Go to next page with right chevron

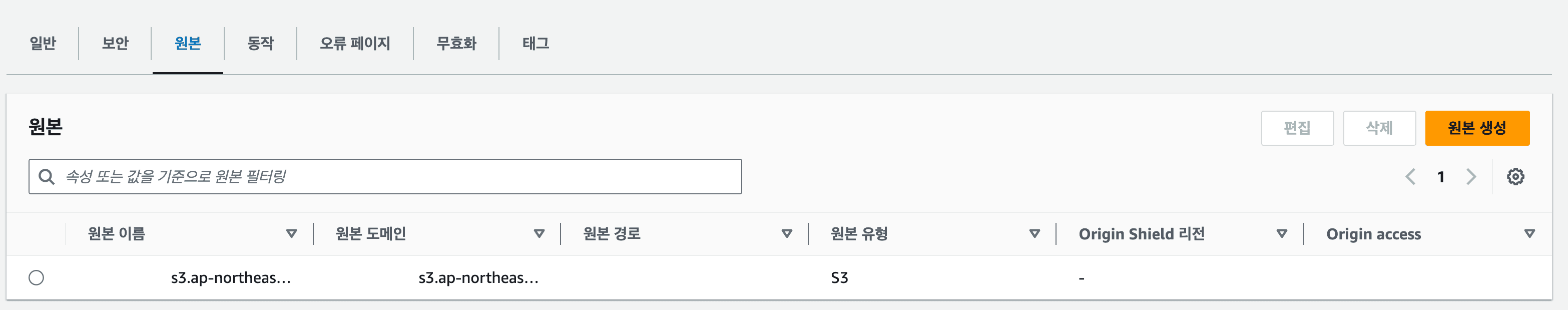pyautogui.click(x=1470, y=177)
